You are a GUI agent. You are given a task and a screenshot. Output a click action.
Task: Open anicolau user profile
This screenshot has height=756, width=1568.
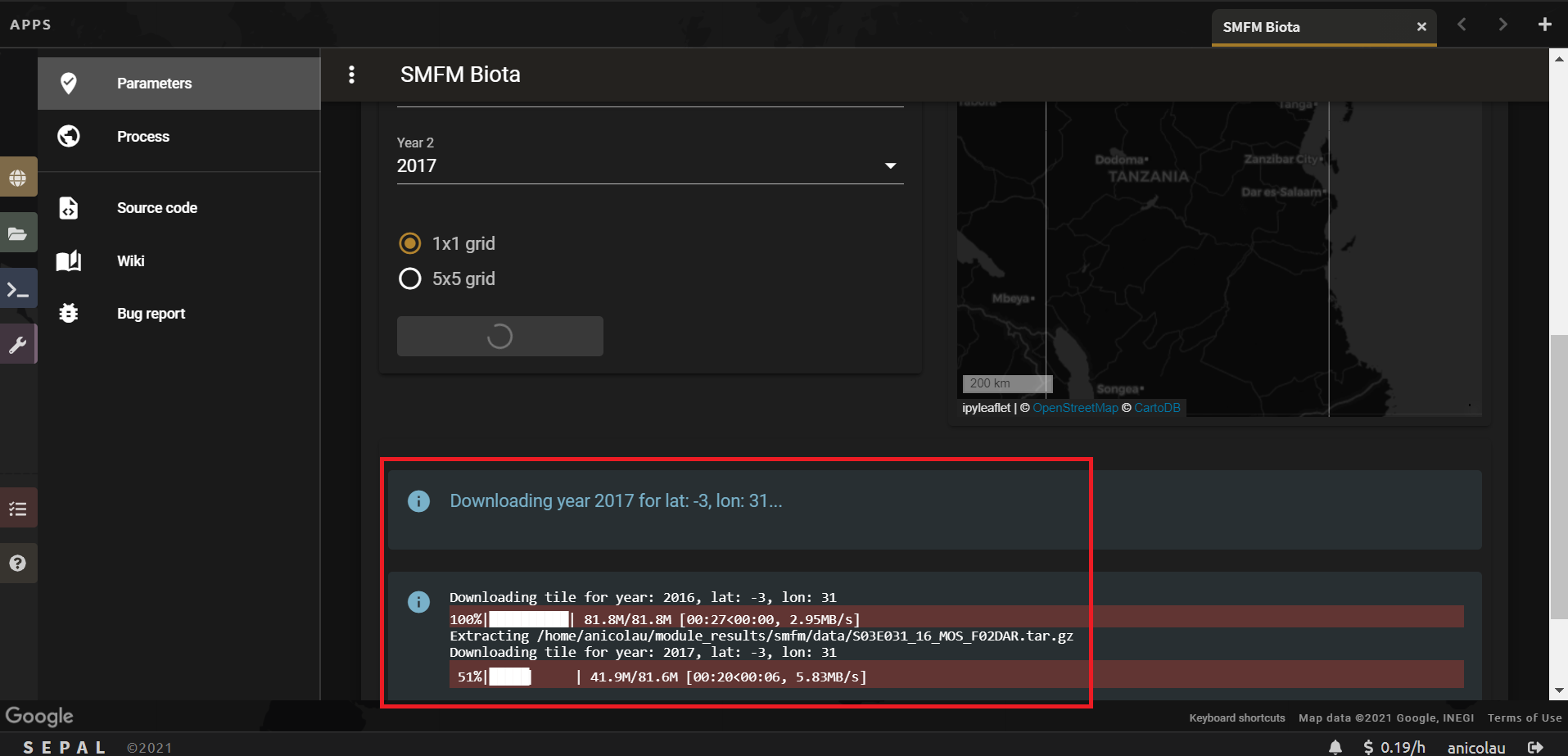click(x=1476, y=747)
